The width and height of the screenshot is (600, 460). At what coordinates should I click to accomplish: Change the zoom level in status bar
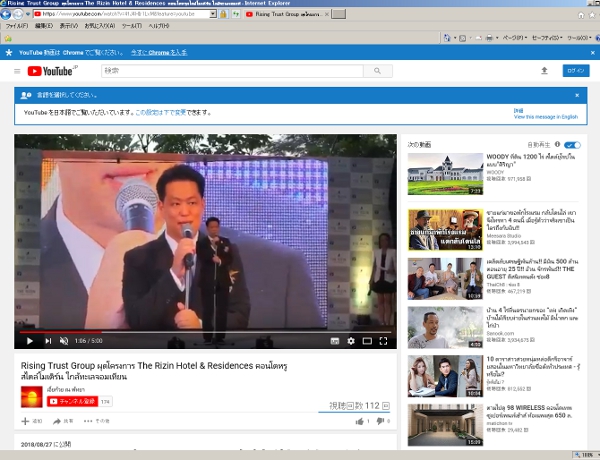[586, 455]
